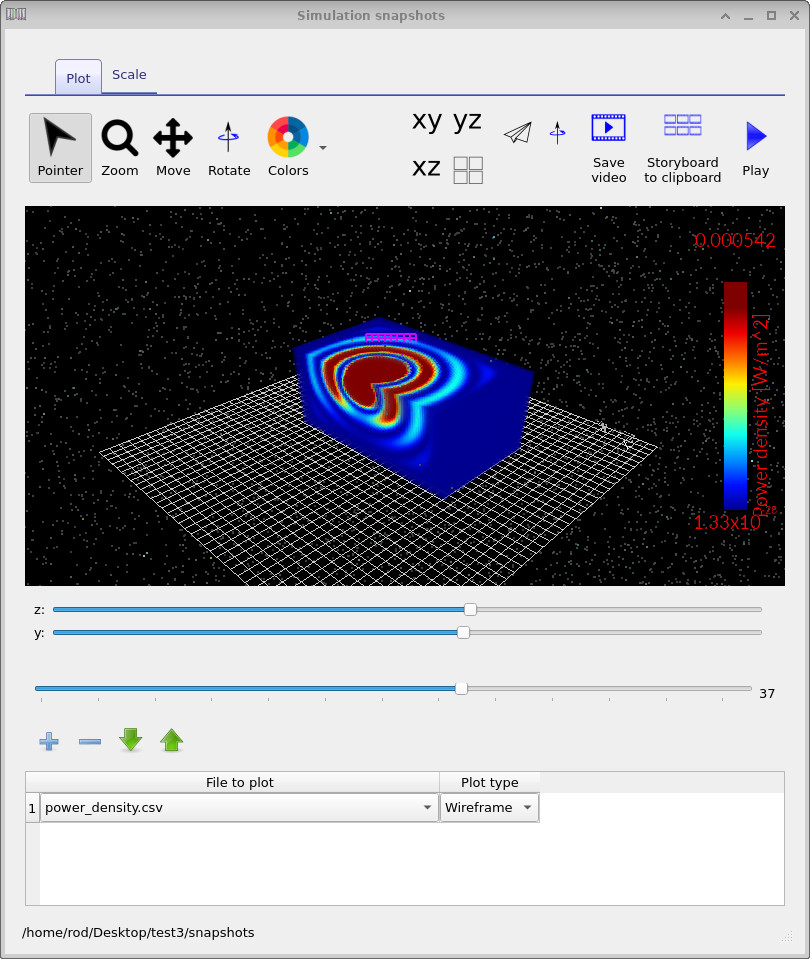Screen dimensions: 810x959
Task: Click the Save video icon
Action: click(608, 127)
